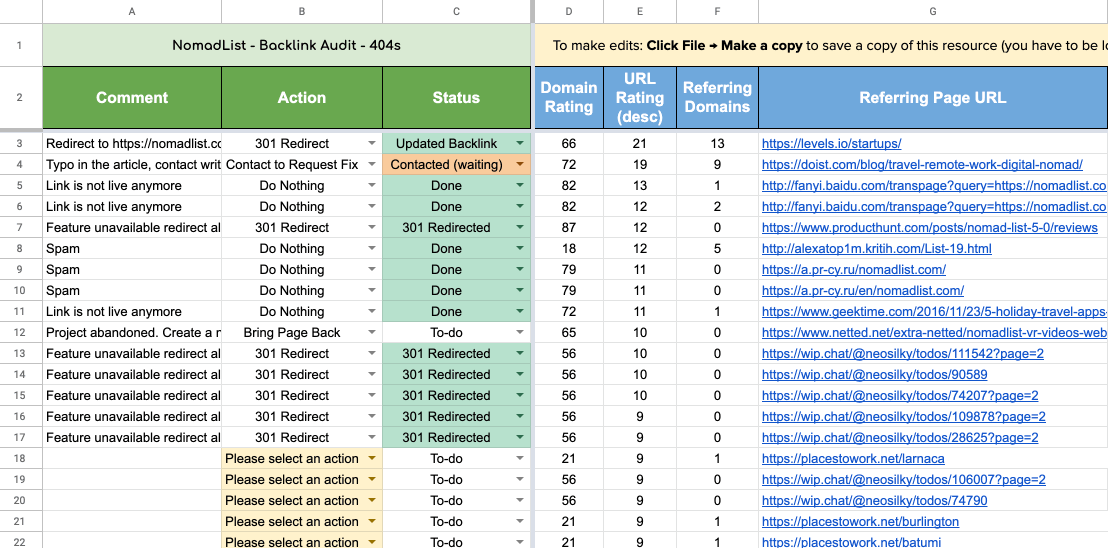
Task: Open the doist.com blog link
Action: 922,165
